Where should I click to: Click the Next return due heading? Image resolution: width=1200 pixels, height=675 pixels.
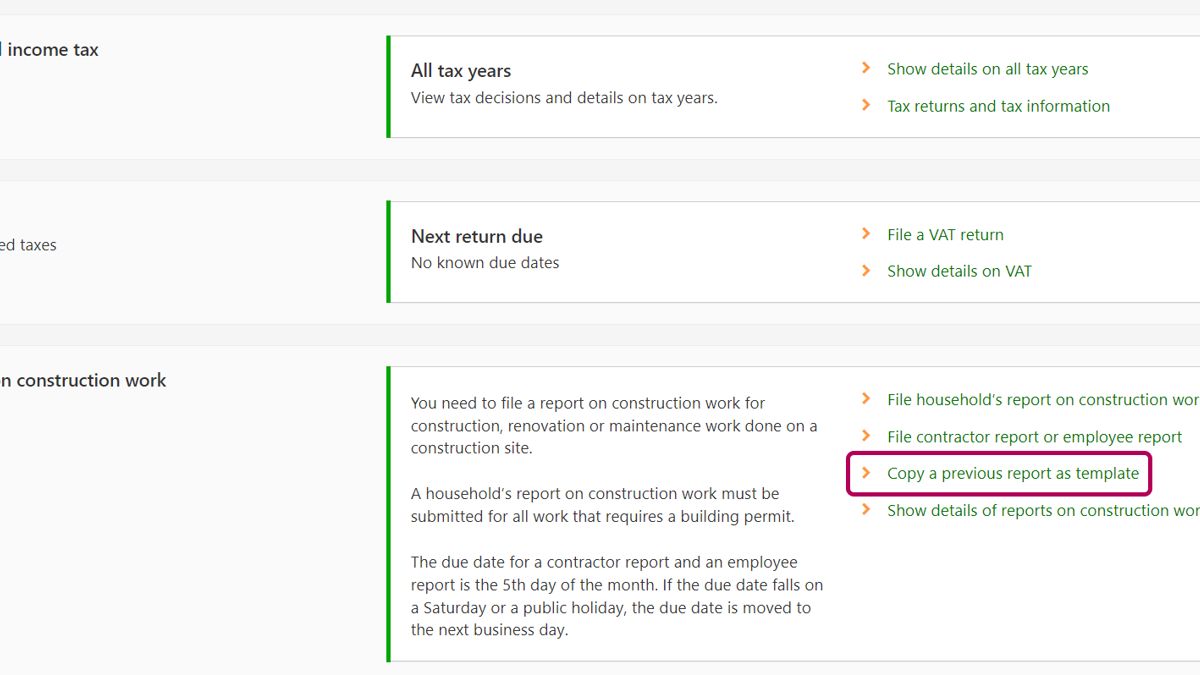(x=477, y=237)
